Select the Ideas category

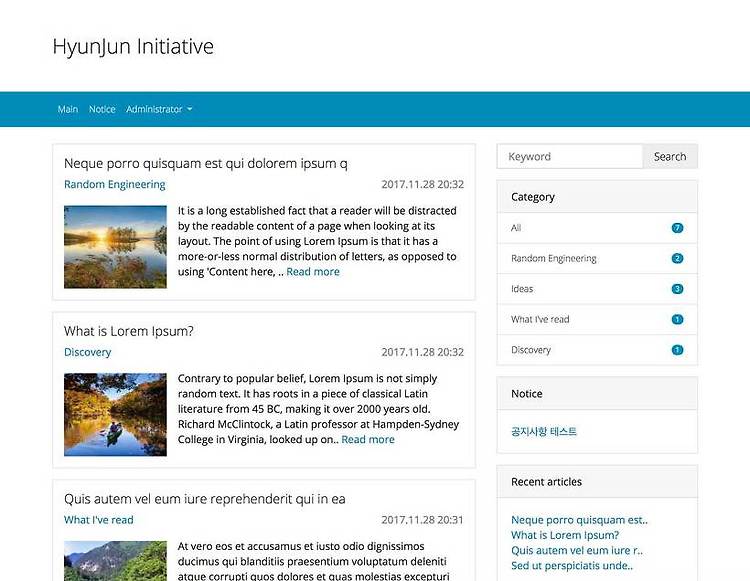(597, 289)
